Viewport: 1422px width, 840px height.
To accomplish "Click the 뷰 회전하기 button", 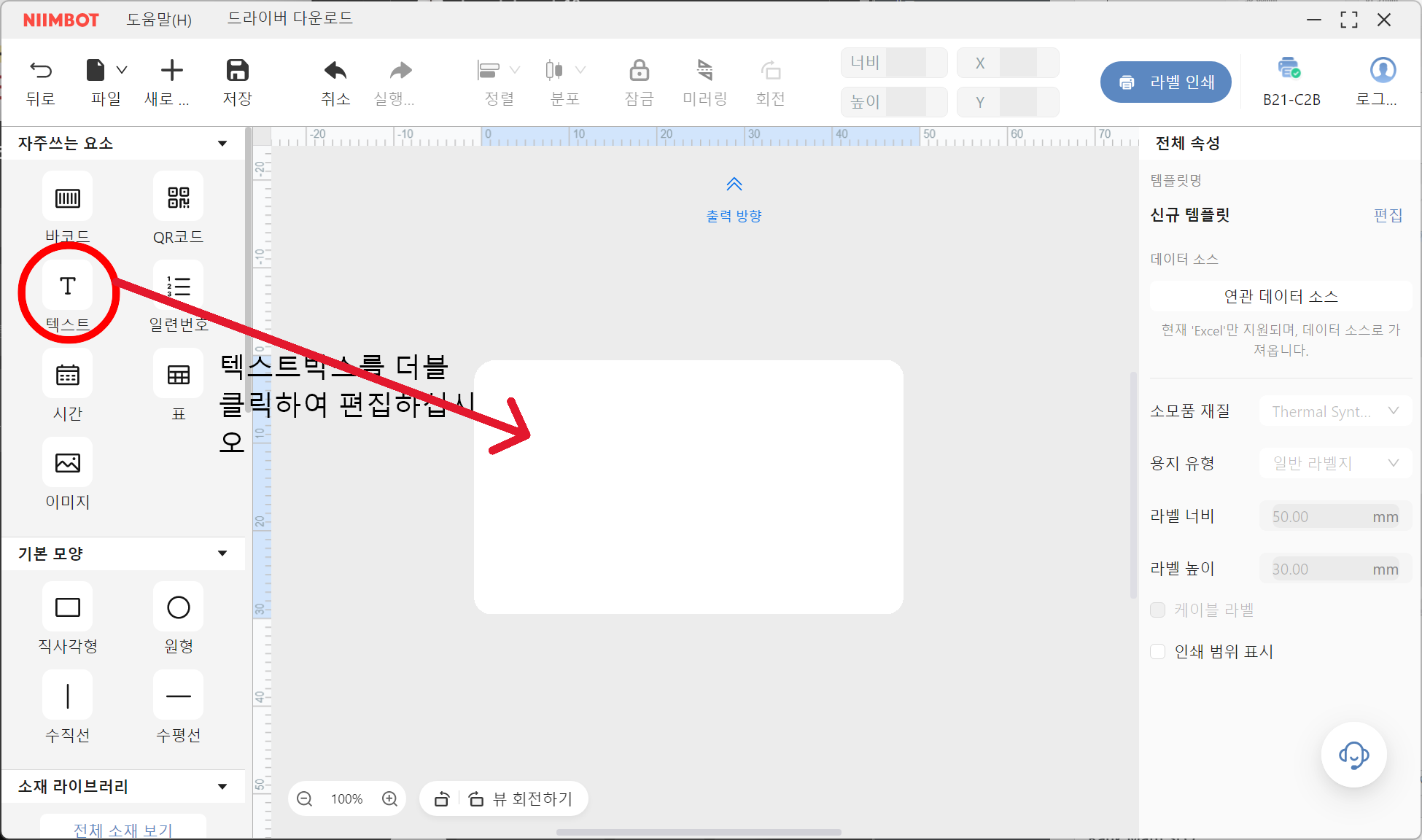I will point(521,799).
